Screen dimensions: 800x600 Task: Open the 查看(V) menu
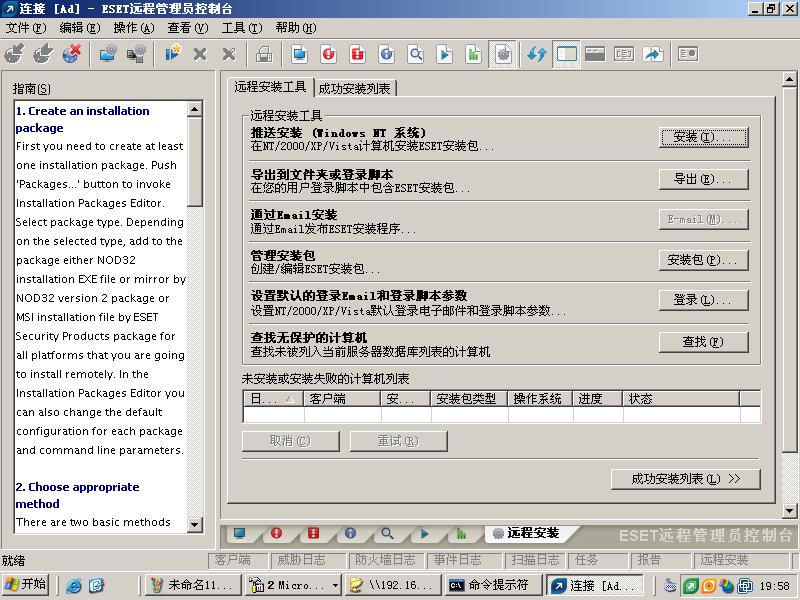pos(187,28)
